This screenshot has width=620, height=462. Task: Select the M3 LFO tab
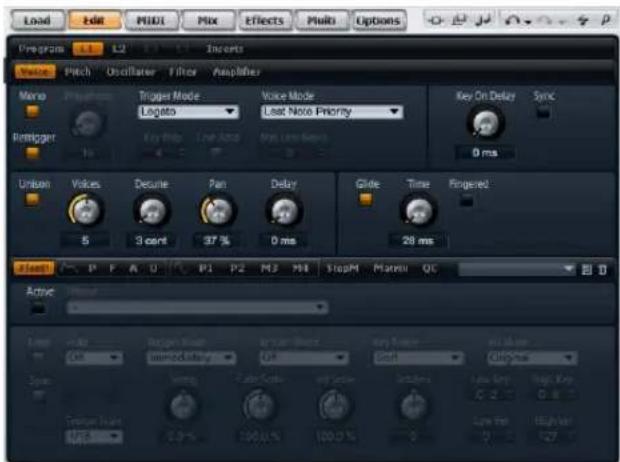pyautogui.click(x=269, y=269)
